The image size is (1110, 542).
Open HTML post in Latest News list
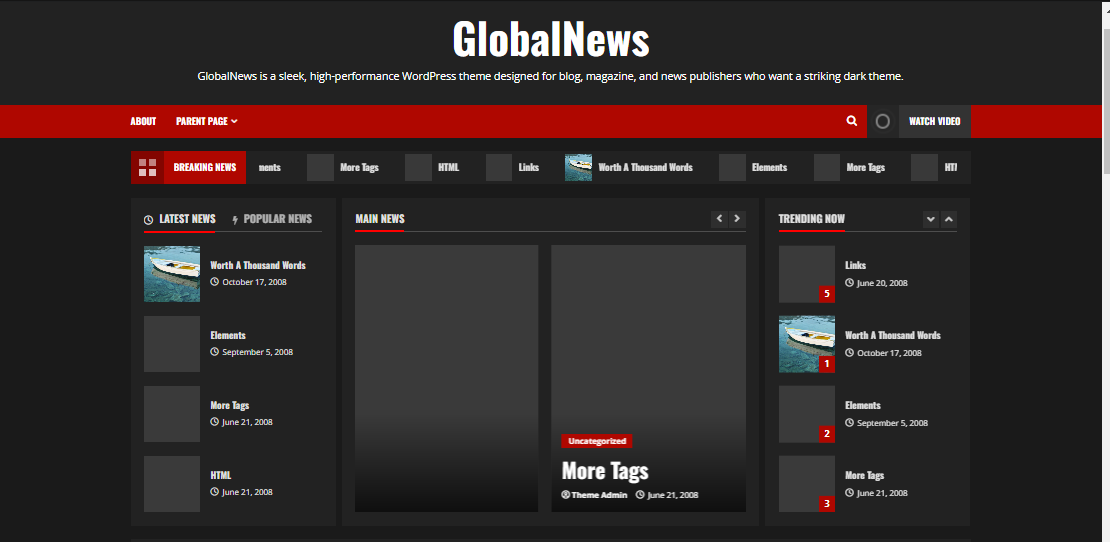[x=221, y=475]
